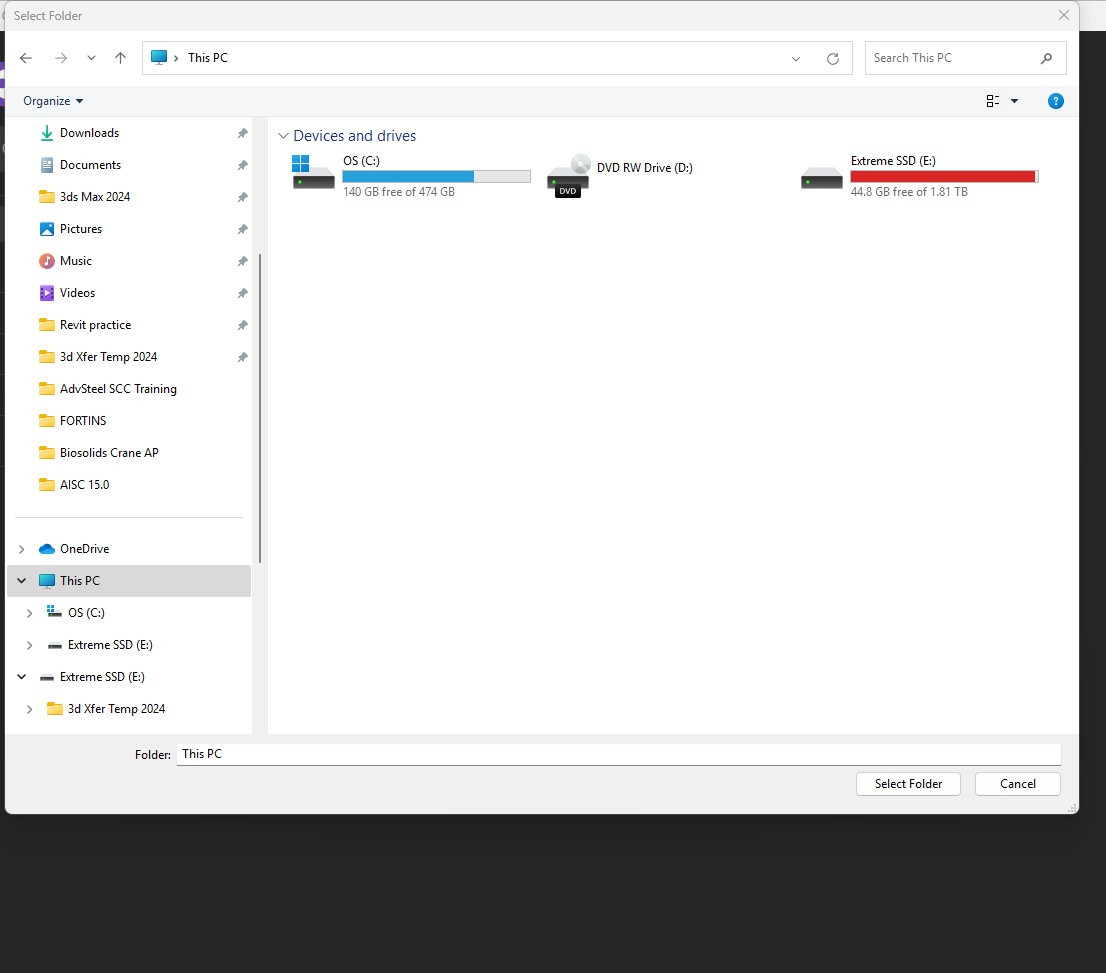Select OS (C:) in navigation tree
This screenshot has height=973, width=1106.
[86, 613]
